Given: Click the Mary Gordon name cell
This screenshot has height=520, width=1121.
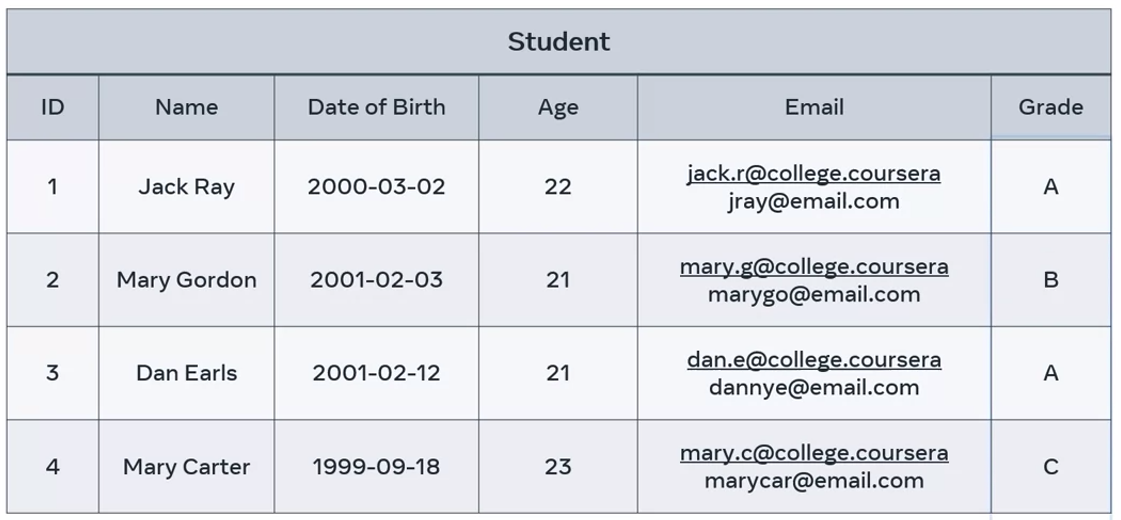Looking at the screenshot, I should pyautogui.click(x=186, y=280).
